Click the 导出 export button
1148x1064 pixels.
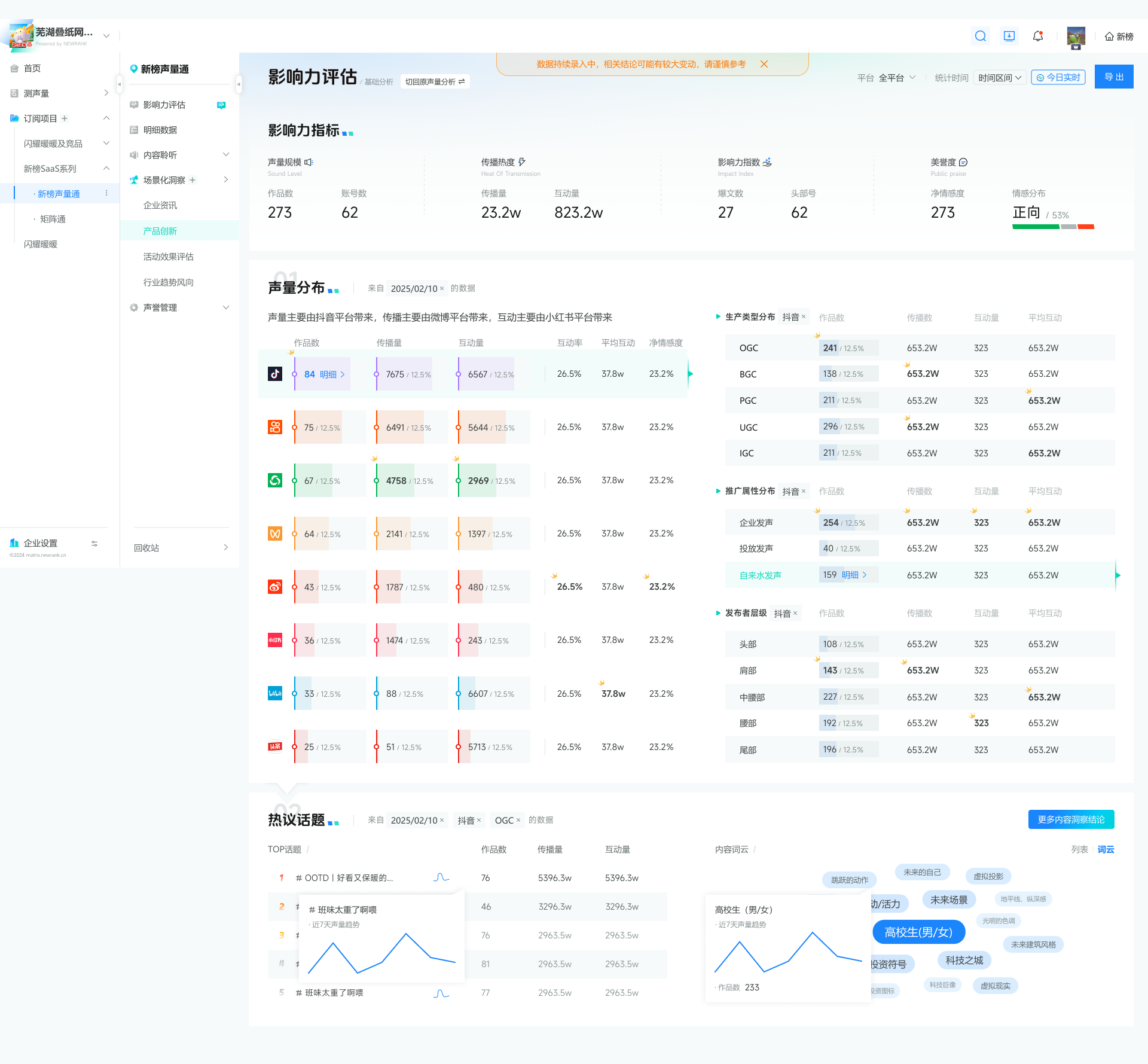[x=1114, y=77]
